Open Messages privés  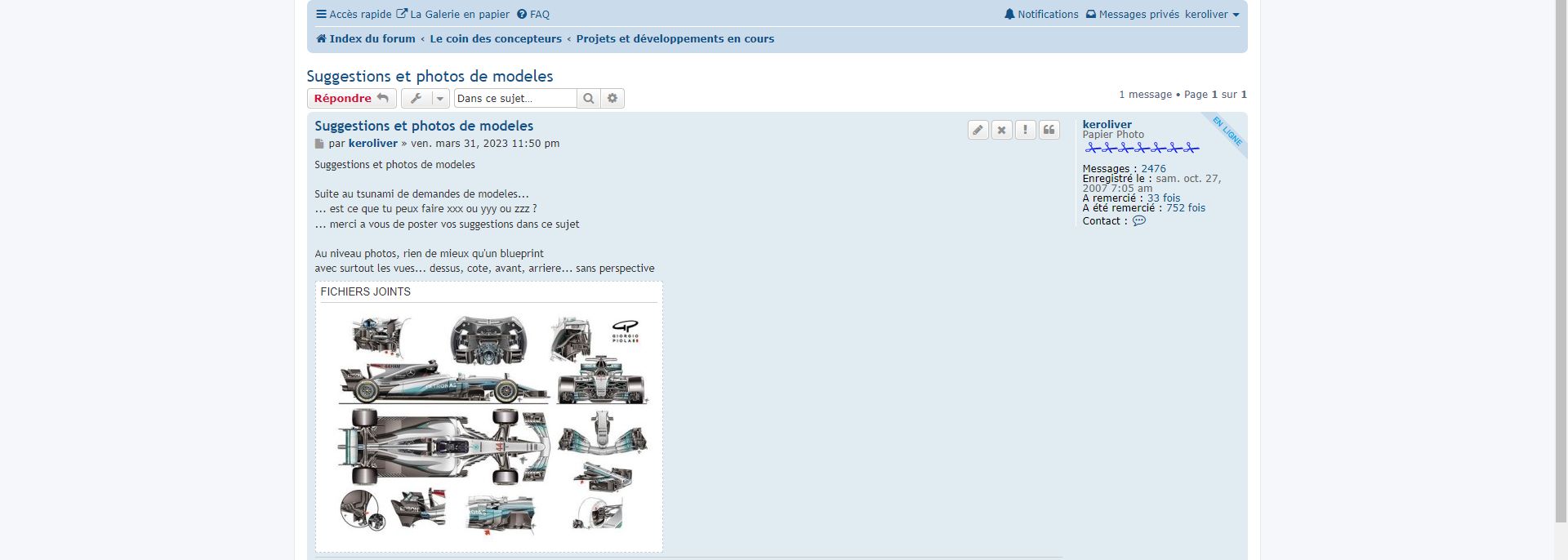(1133, 15)
